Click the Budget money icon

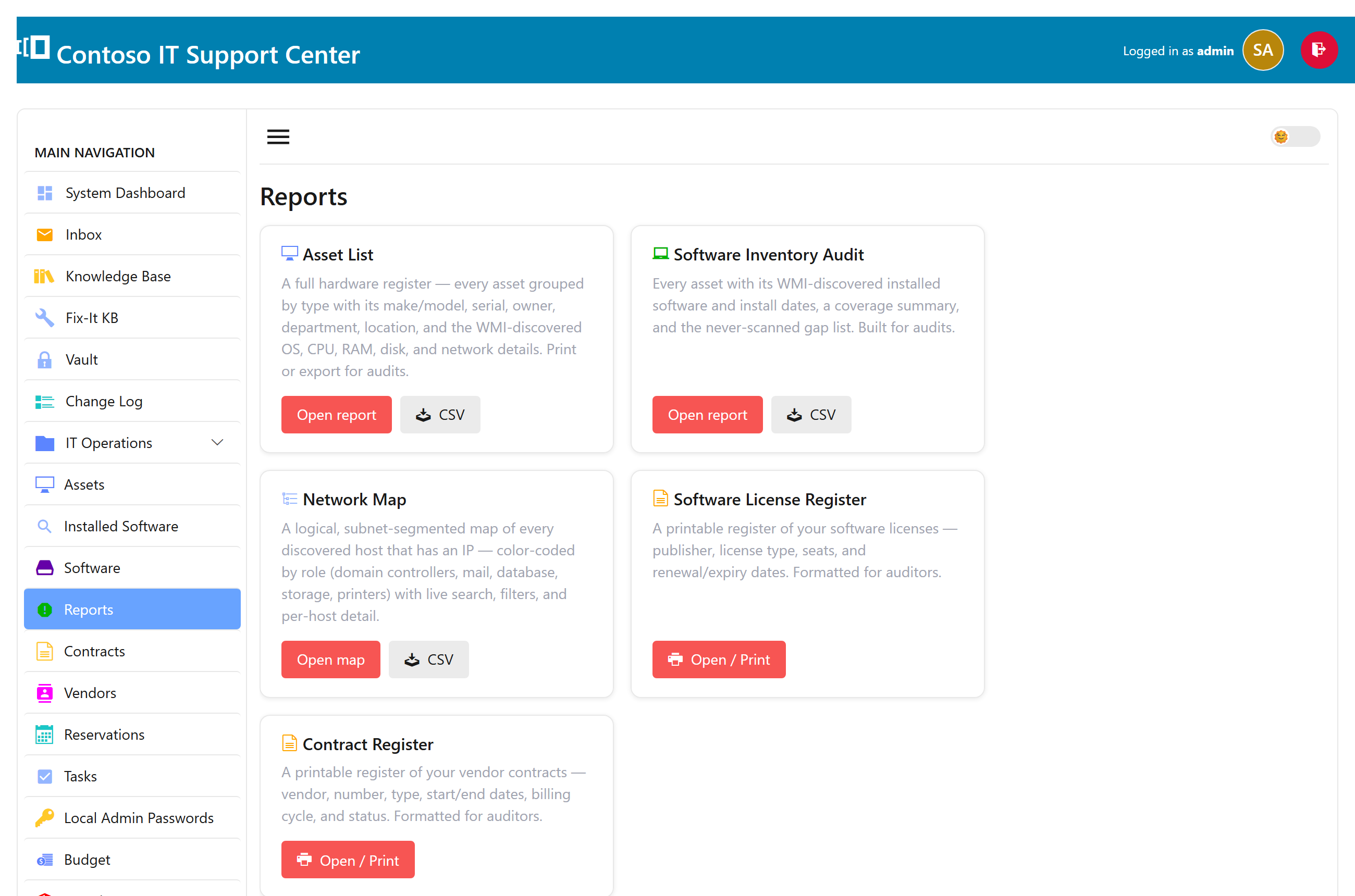coord(45,860)
